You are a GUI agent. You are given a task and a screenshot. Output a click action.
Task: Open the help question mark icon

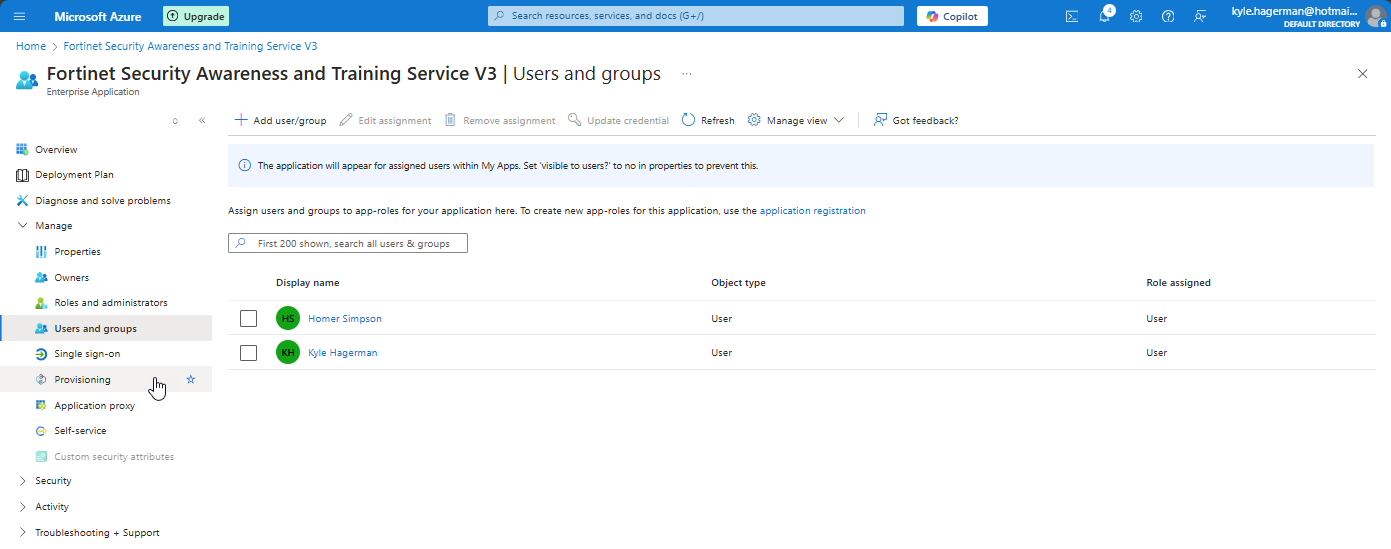[1168, 16]
